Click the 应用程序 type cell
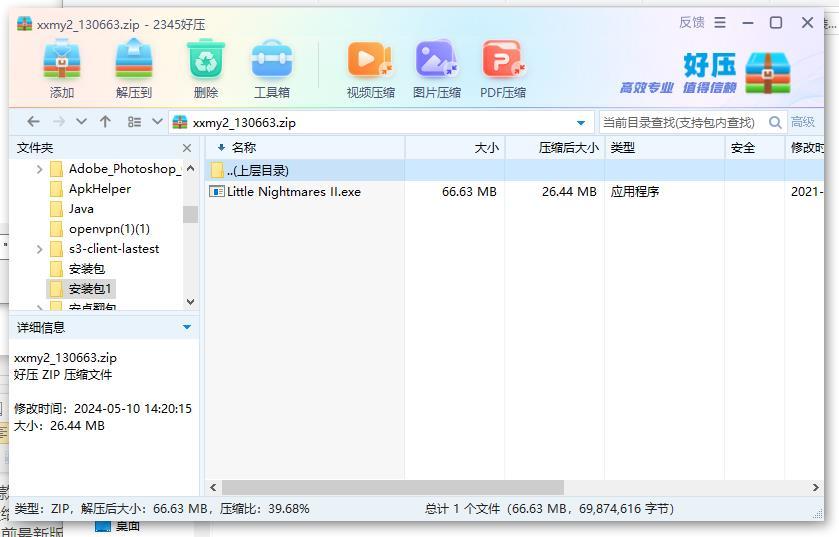The height and width of the screenshot is (537, 839). point(635,191)
